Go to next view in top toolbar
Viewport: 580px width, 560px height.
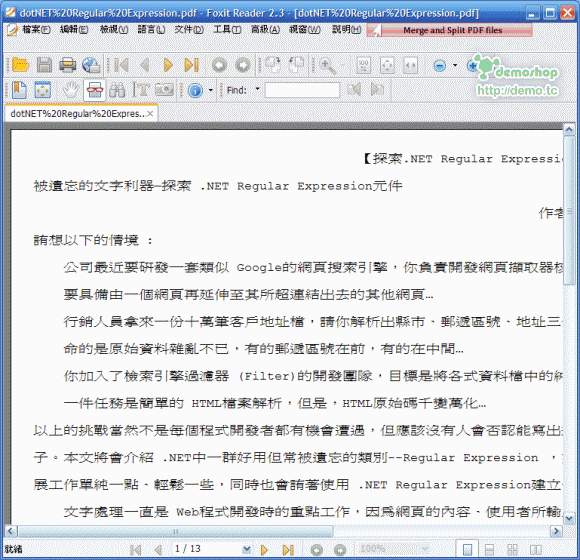pos(243,65)
